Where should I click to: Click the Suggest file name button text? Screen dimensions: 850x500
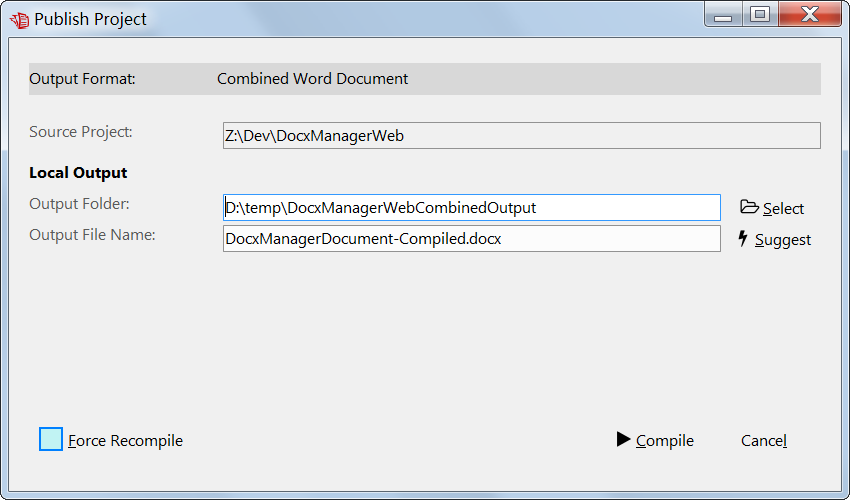[x=783, y=240]
